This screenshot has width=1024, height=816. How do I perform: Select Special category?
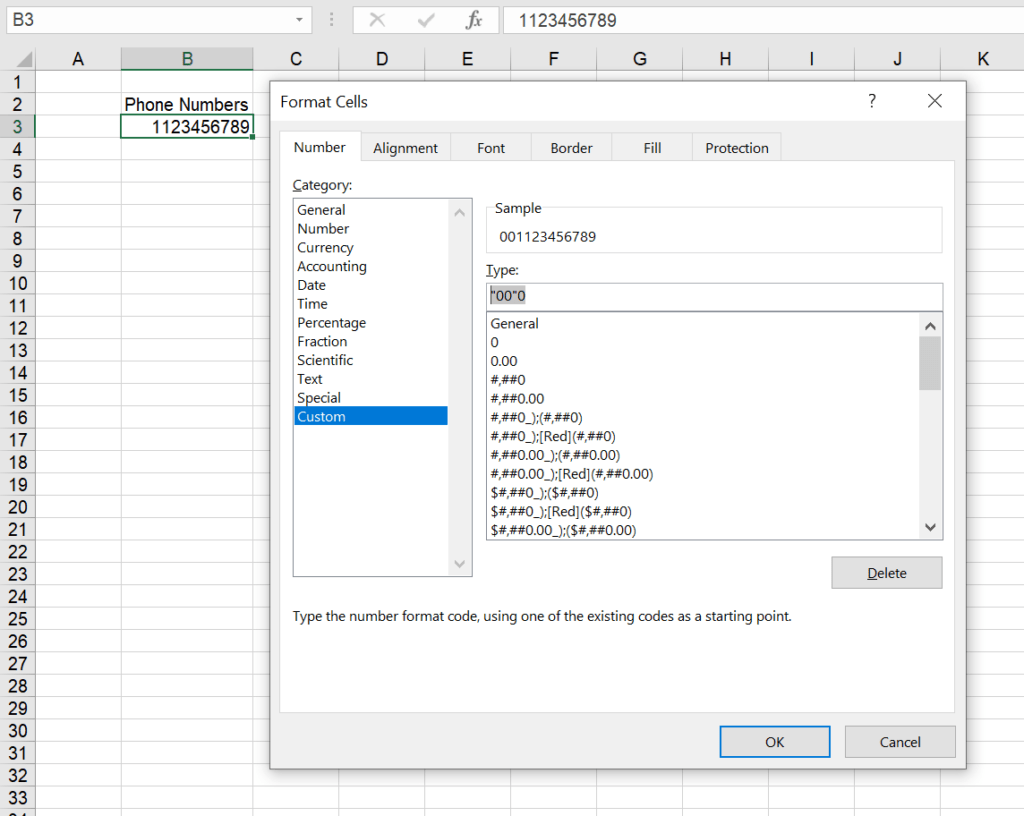click(x=371, y=398)
